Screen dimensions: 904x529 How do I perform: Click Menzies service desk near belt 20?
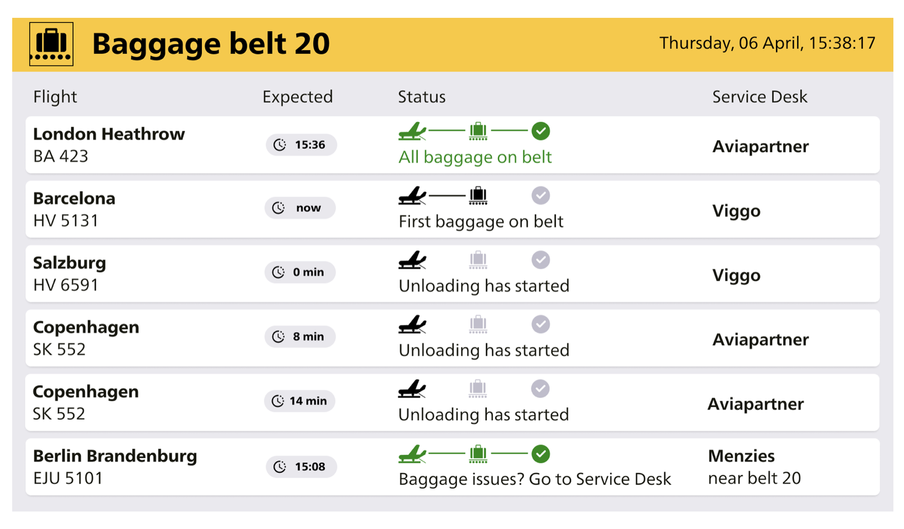pos(754,467)
